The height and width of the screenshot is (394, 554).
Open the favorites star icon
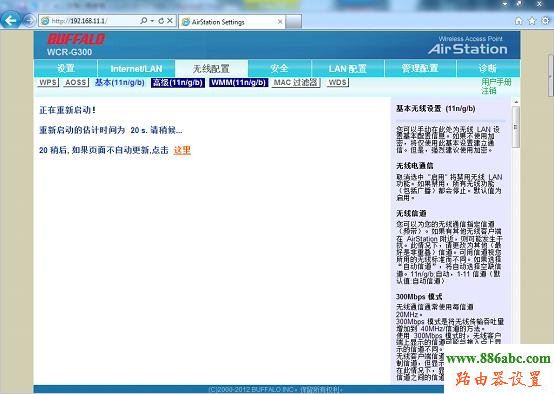coord(532,21)
